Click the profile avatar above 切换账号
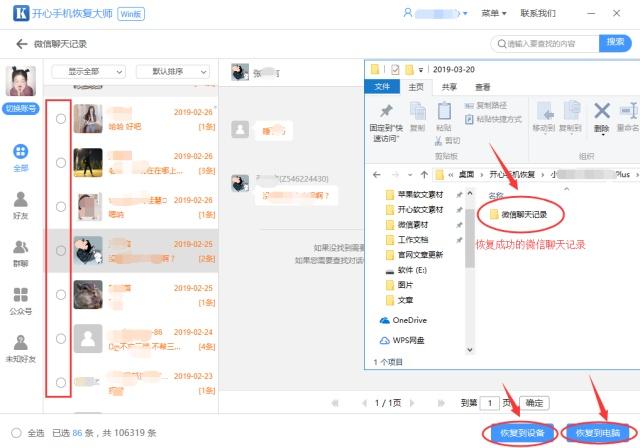 coord(20,81)
